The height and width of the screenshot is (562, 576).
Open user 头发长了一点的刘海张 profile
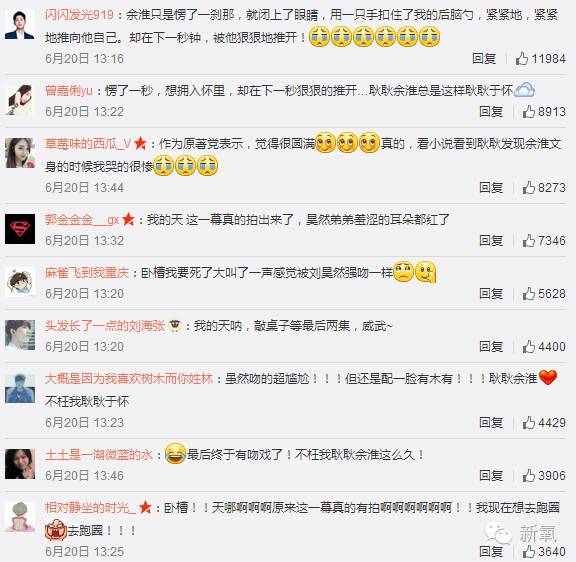click(105, 326)
